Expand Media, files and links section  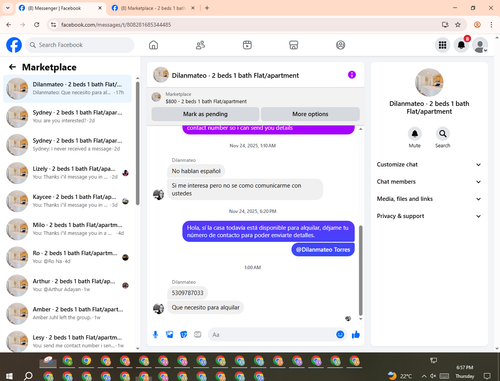429,199
